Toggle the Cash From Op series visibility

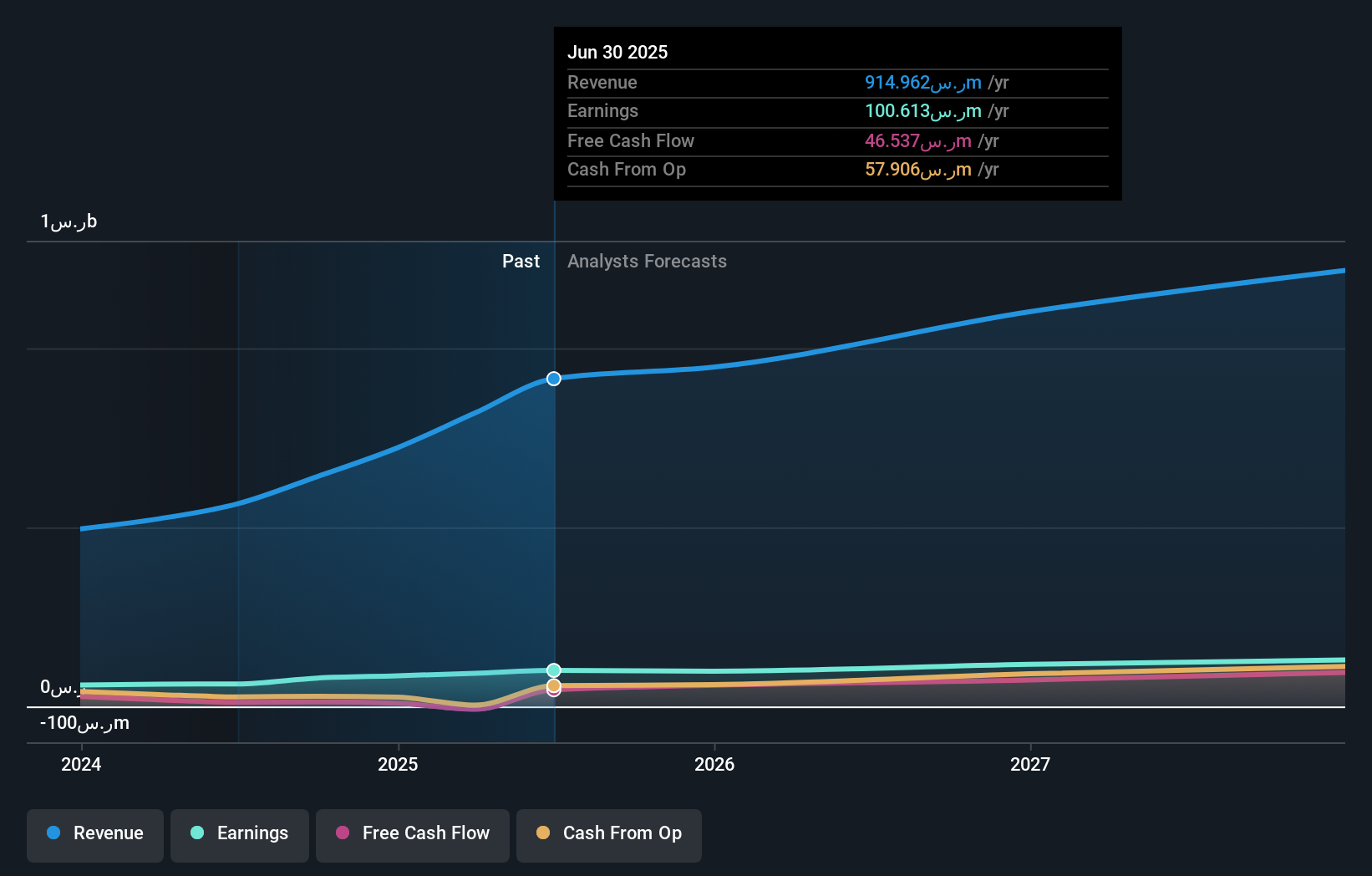[608, 834]
